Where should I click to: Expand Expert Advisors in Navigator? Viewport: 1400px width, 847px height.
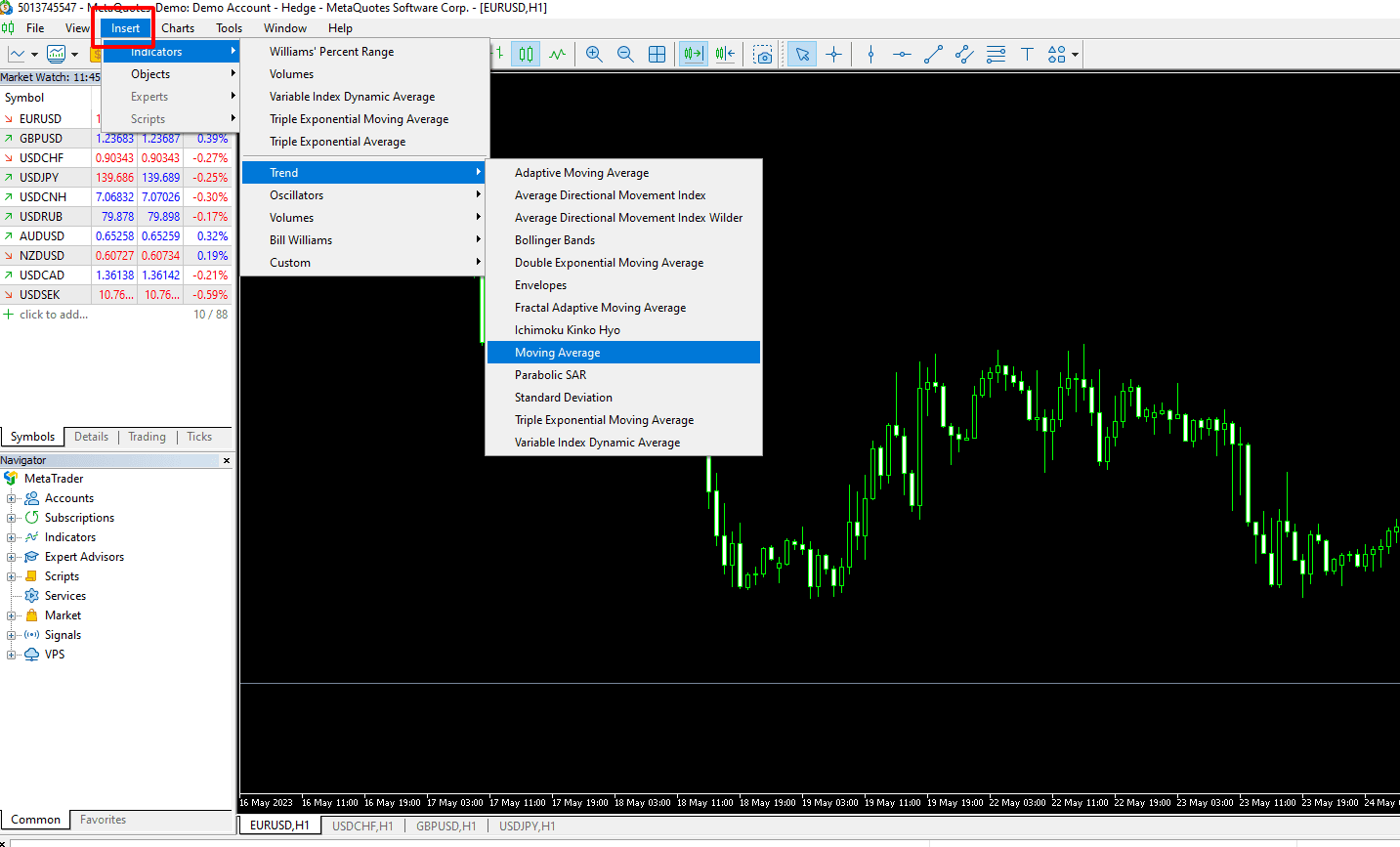pyautogui.click(x=12, y=557)
